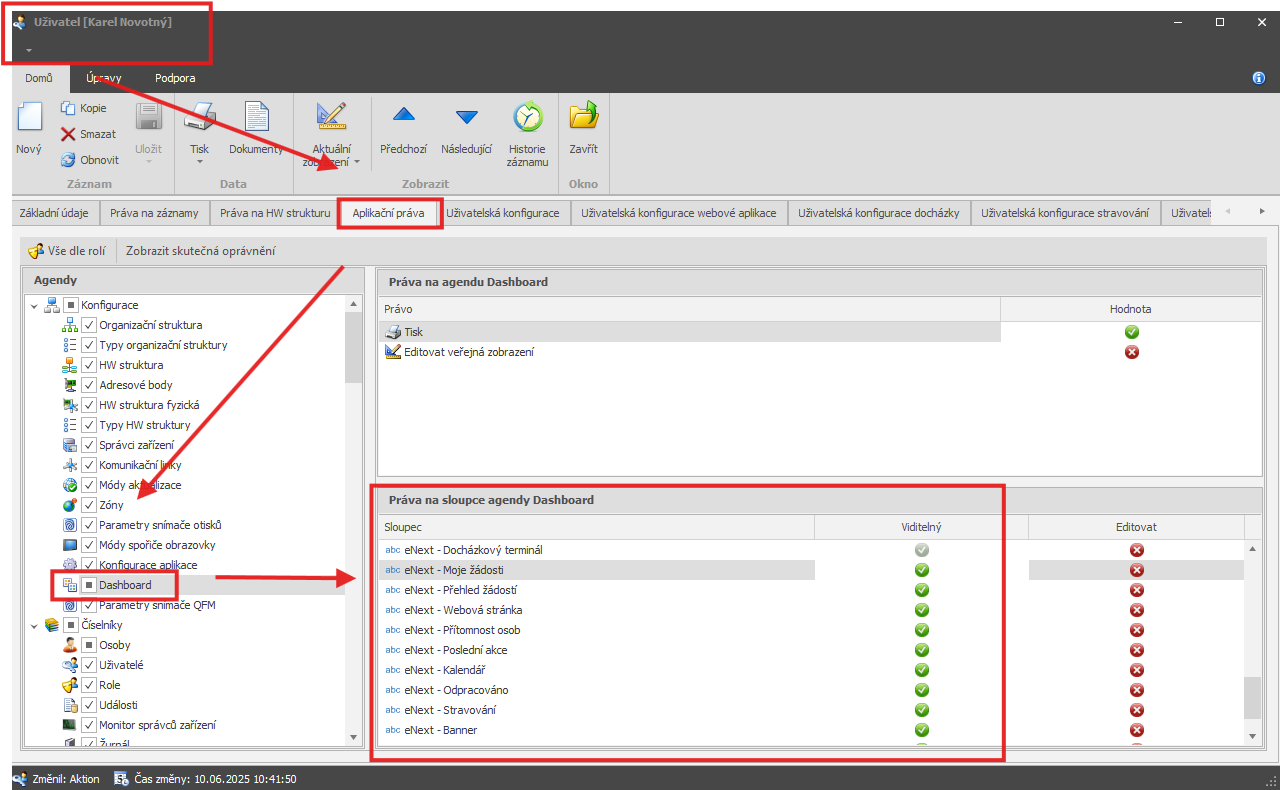Sort by the Viditelný column header
Image resolution: width=1280 pixels, height=790 pixels.
[x=921, y=527]
